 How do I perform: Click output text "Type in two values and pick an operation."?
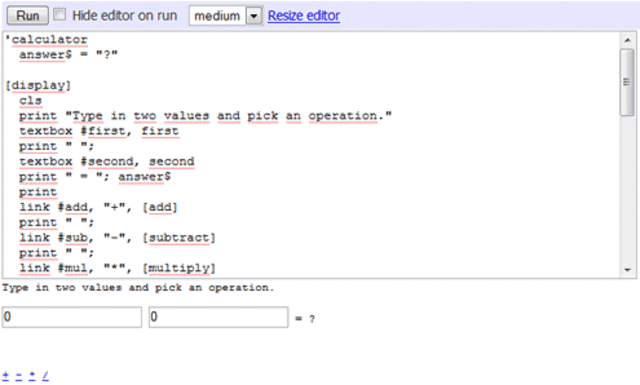click(x=138, y=288)
